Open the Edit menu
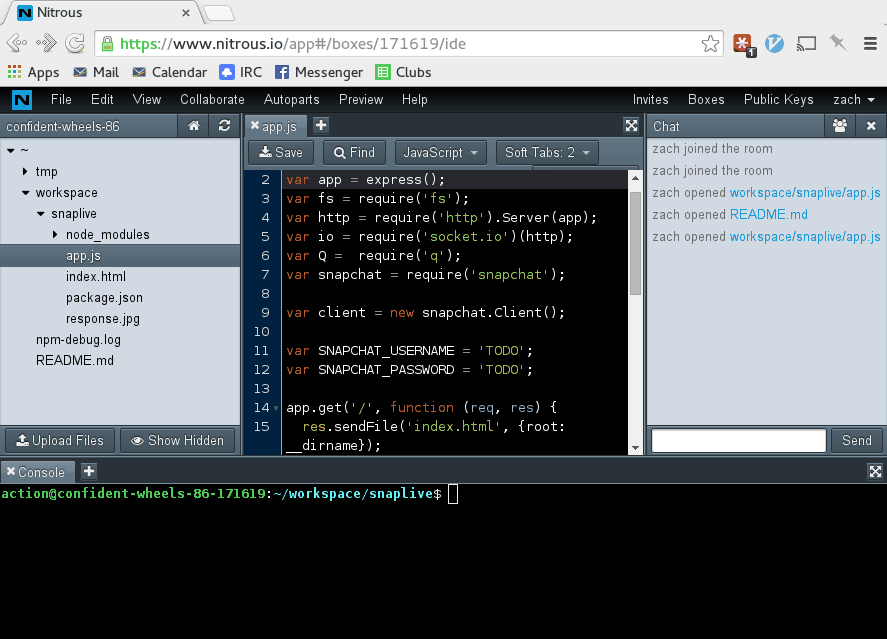The height and width of the screenshot is (639, 887). [x=102, y=100]
